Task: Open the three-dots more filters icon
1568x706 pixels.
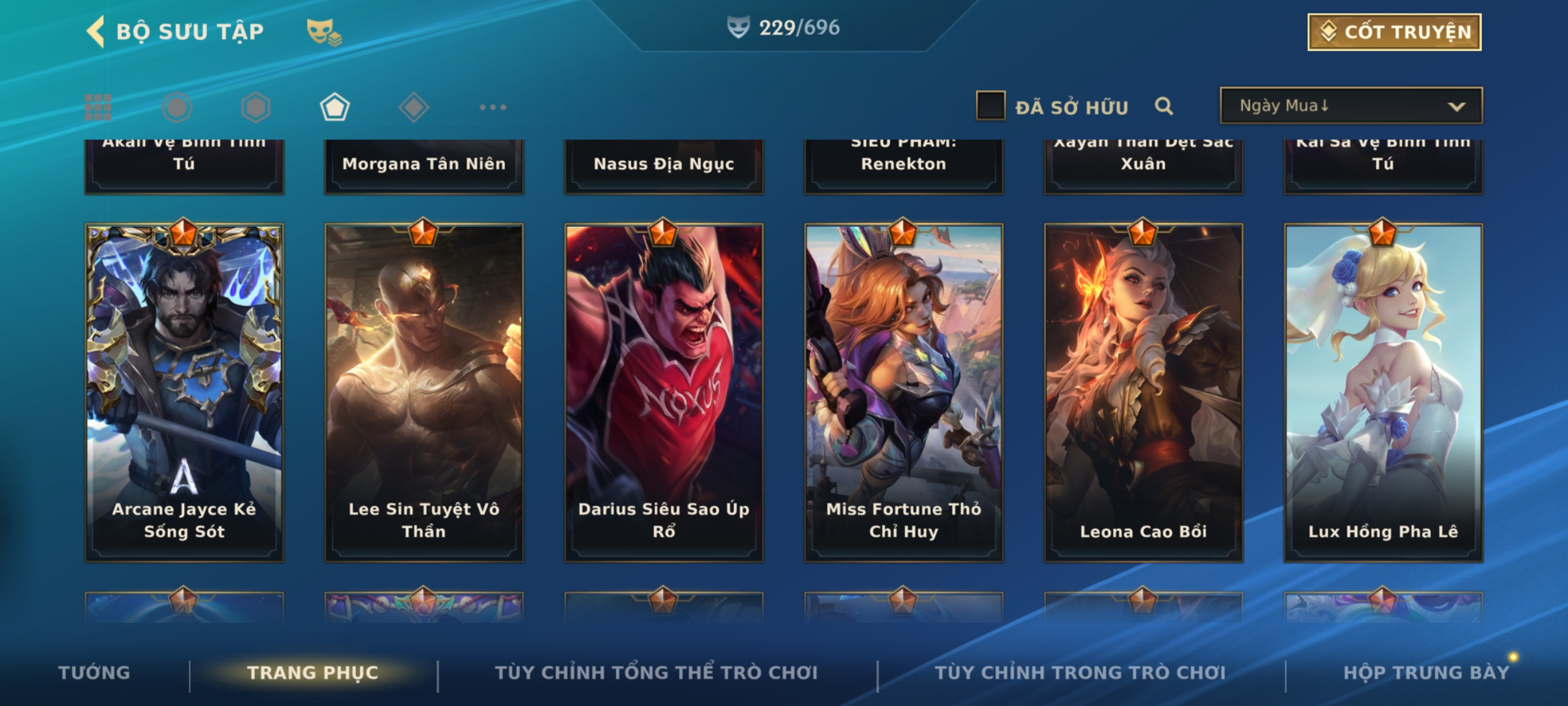Action: tap(493, 107)
